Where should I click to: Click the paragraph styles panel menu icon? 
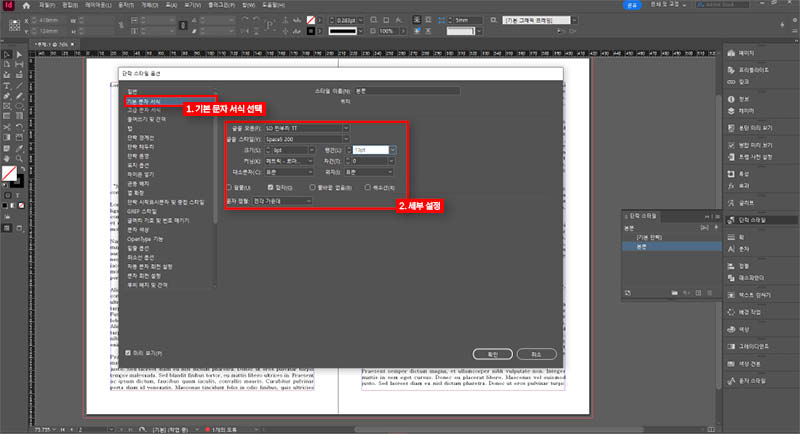point(717,216)
